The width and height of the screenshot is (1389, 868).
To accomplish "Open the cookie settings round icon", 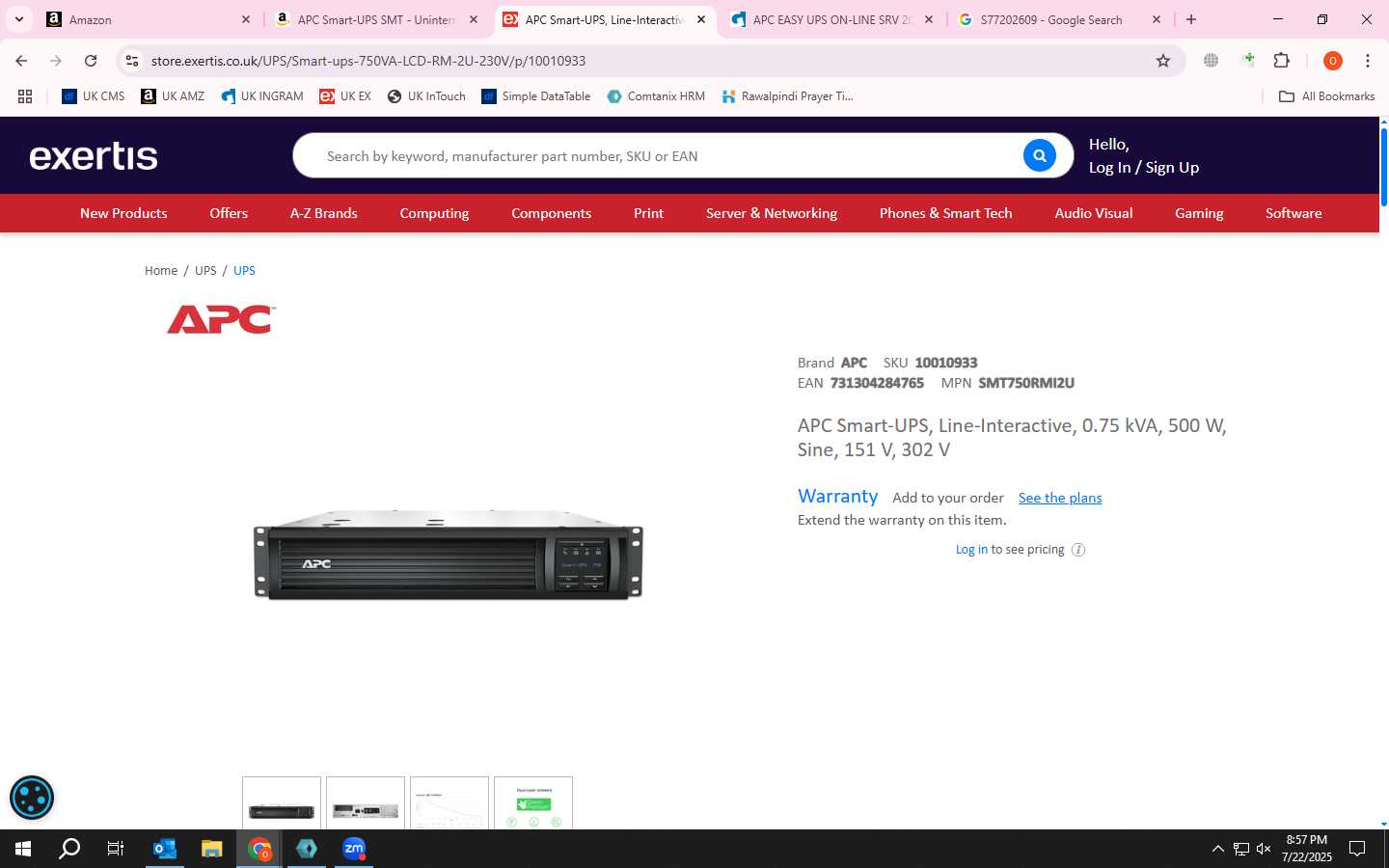I will [x=32, y=798].
